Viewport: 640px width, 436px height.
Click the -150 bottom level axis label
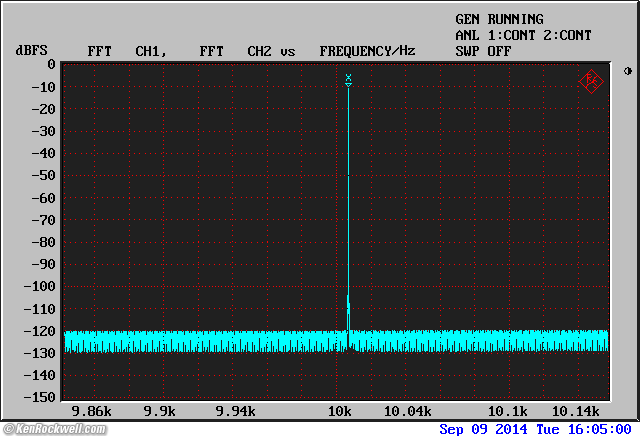point(40,397)
